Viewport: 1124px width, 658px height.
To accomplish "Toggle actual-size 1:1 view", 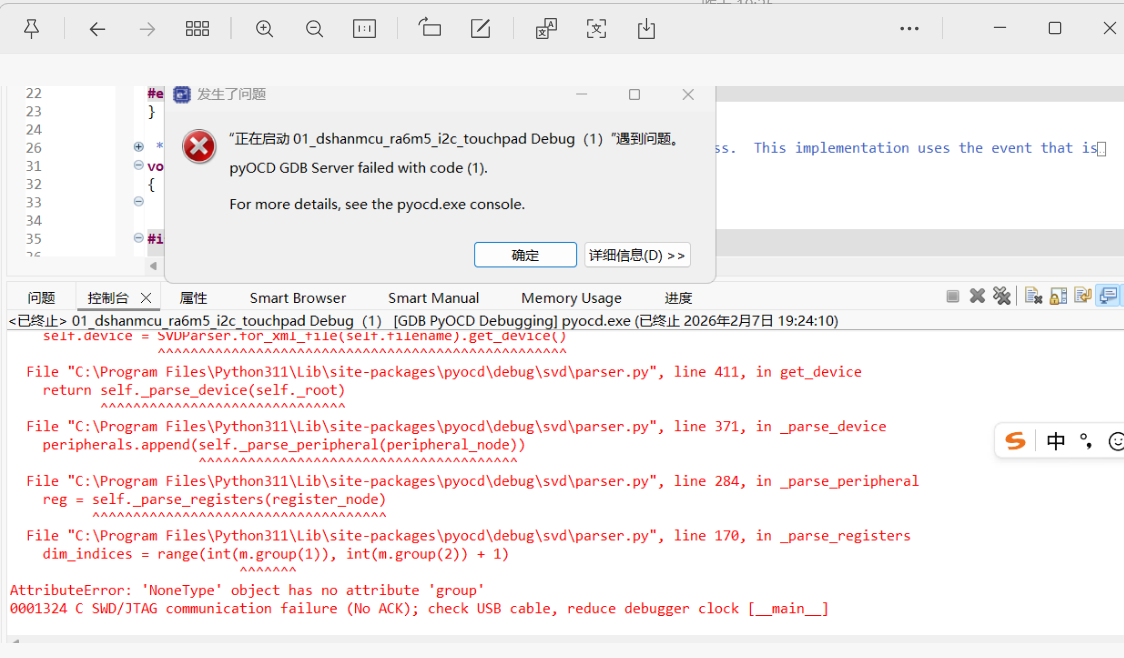I will coord(364,29).
